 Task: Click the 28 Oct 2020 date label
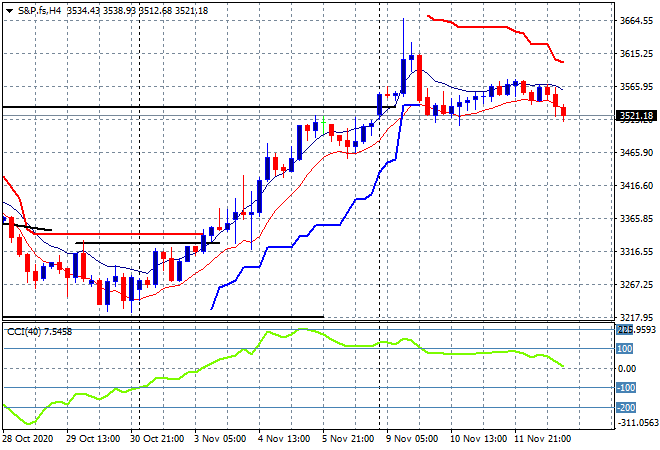pyautogui.click(x=28, y=439)
